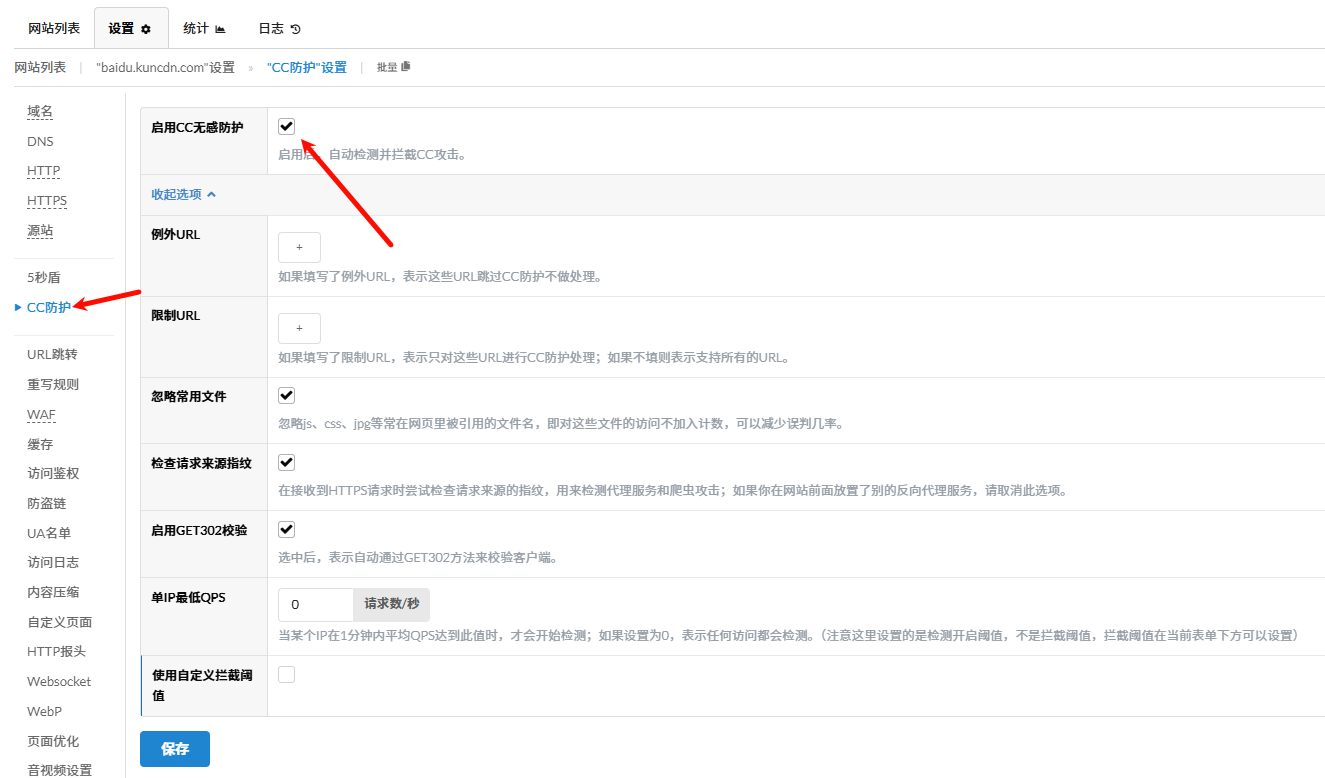Uncheck 启用CC无感防护 checkbox
The image size is (1325, 778).
tap(286, 126)
